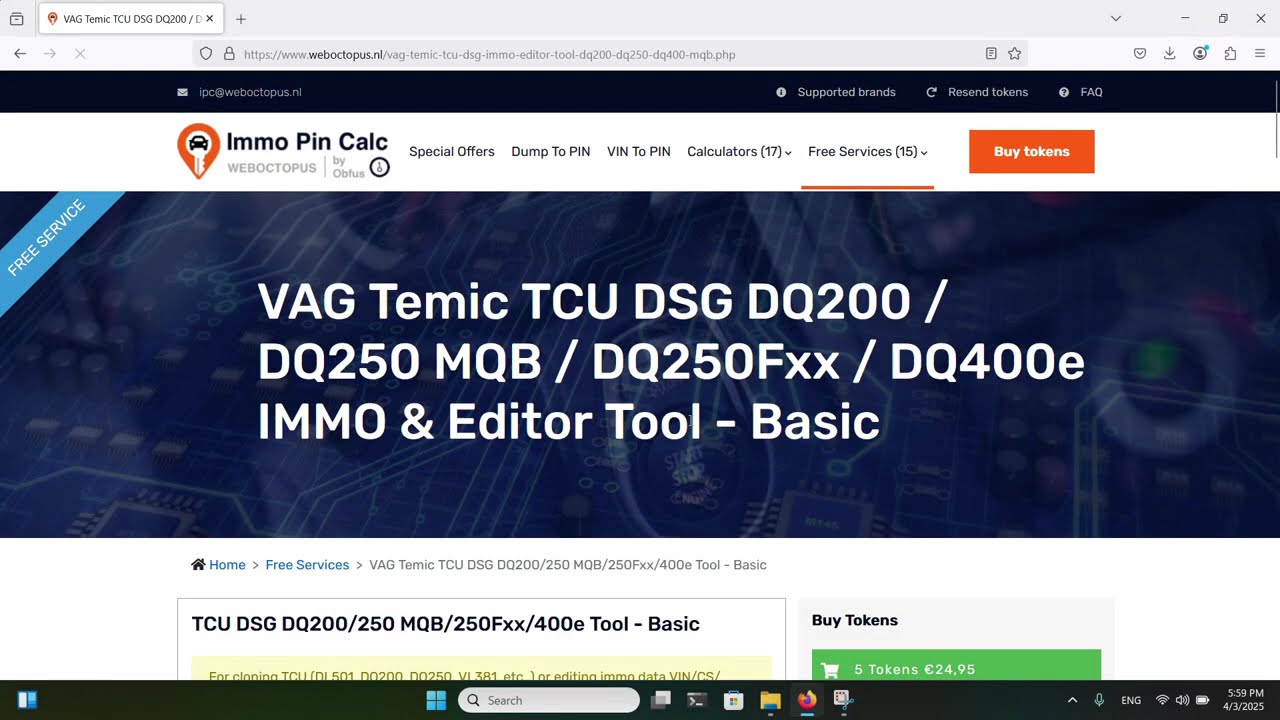The image size is (1280, 720).
Task: Toggle reader view in the address bar
Action: click(991, 54)
